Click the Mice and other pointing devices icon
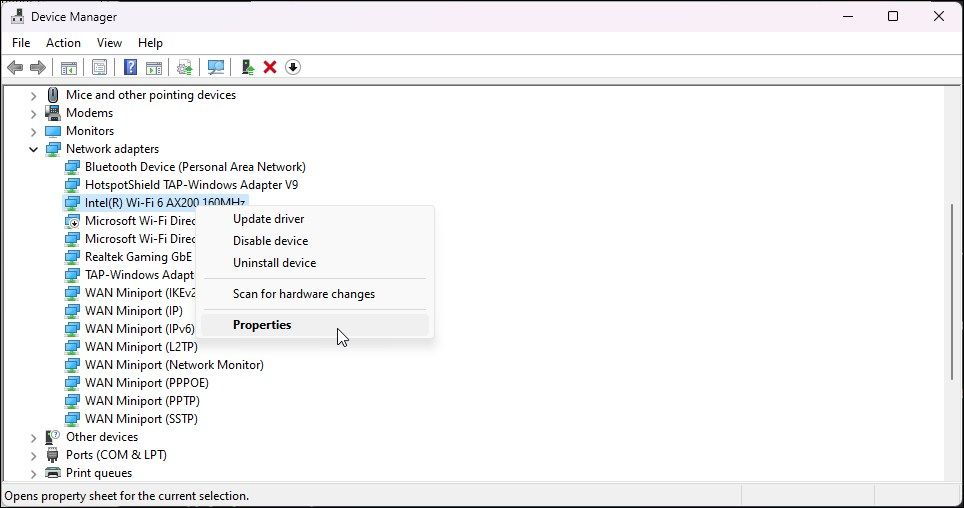The height and width of the screenshot is (508, 964). pyautogui.click(x=53, y=95)
